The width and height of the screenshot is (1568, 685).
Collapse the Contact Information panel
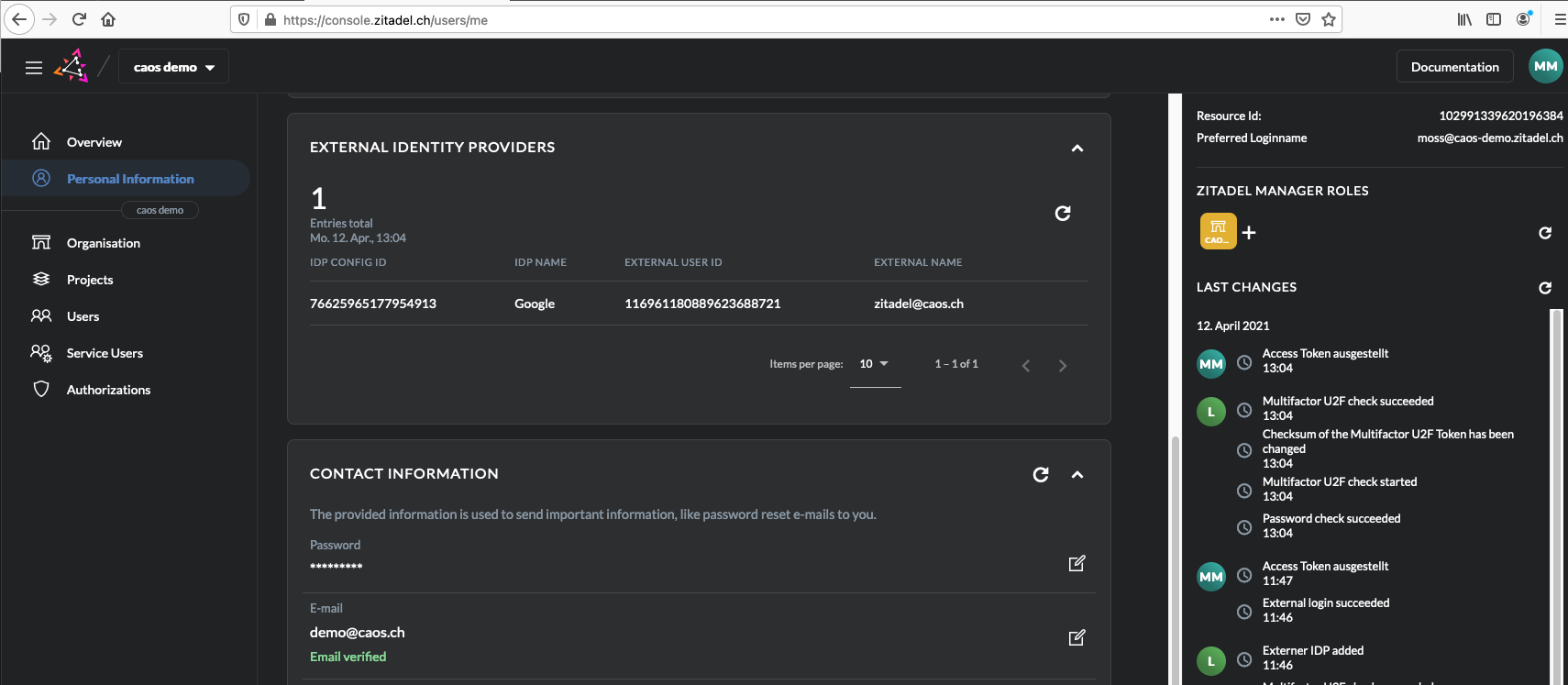[x=1077, y=474]
